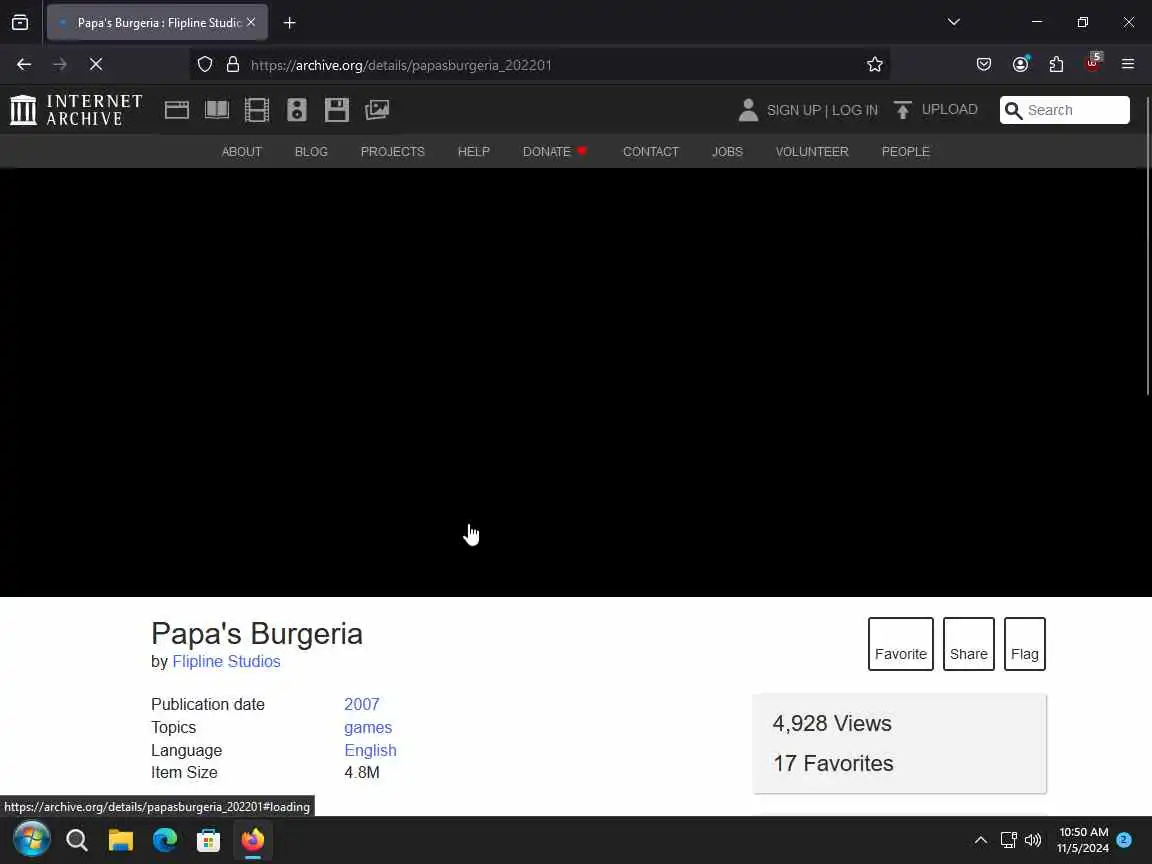1152x864 pixels.
Task: Click the browser address bar URL
Action: (400, 65)
